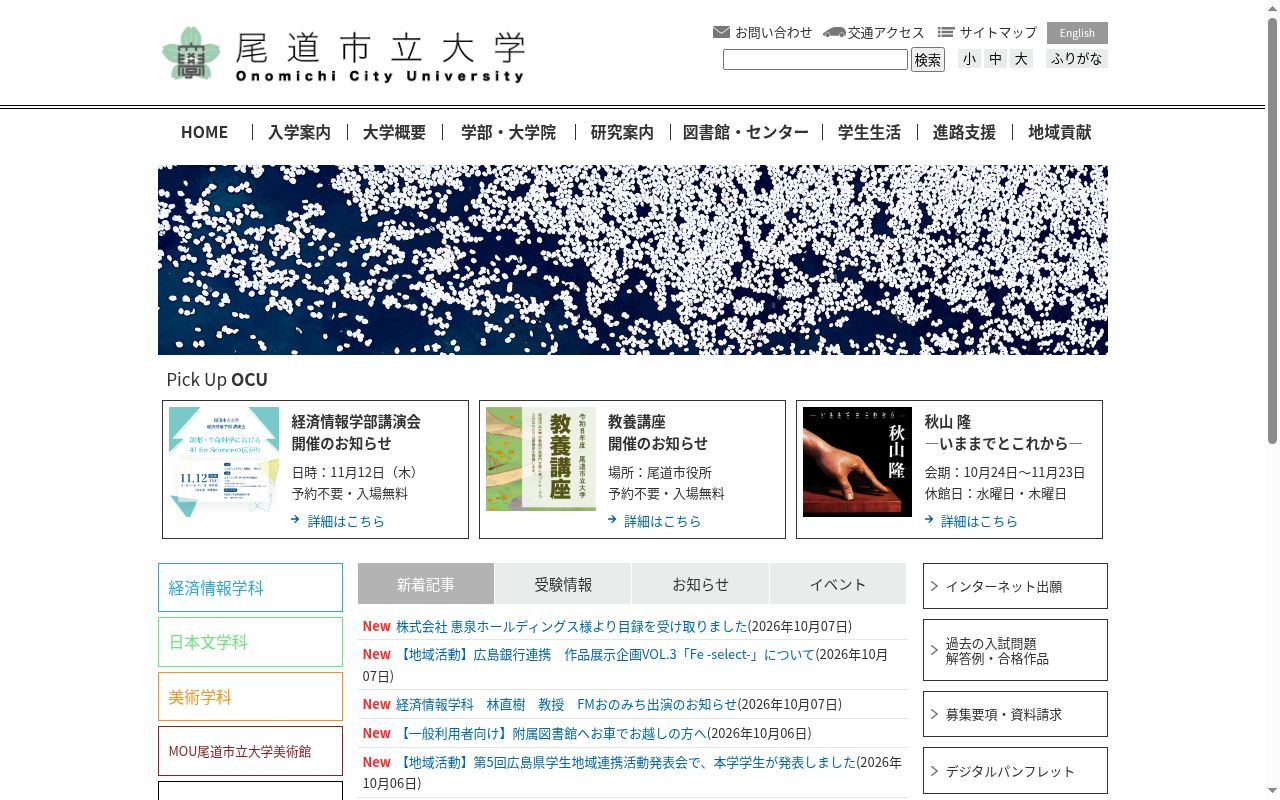Open MOU尾道市立大学美術館 link

coord(250,751)
